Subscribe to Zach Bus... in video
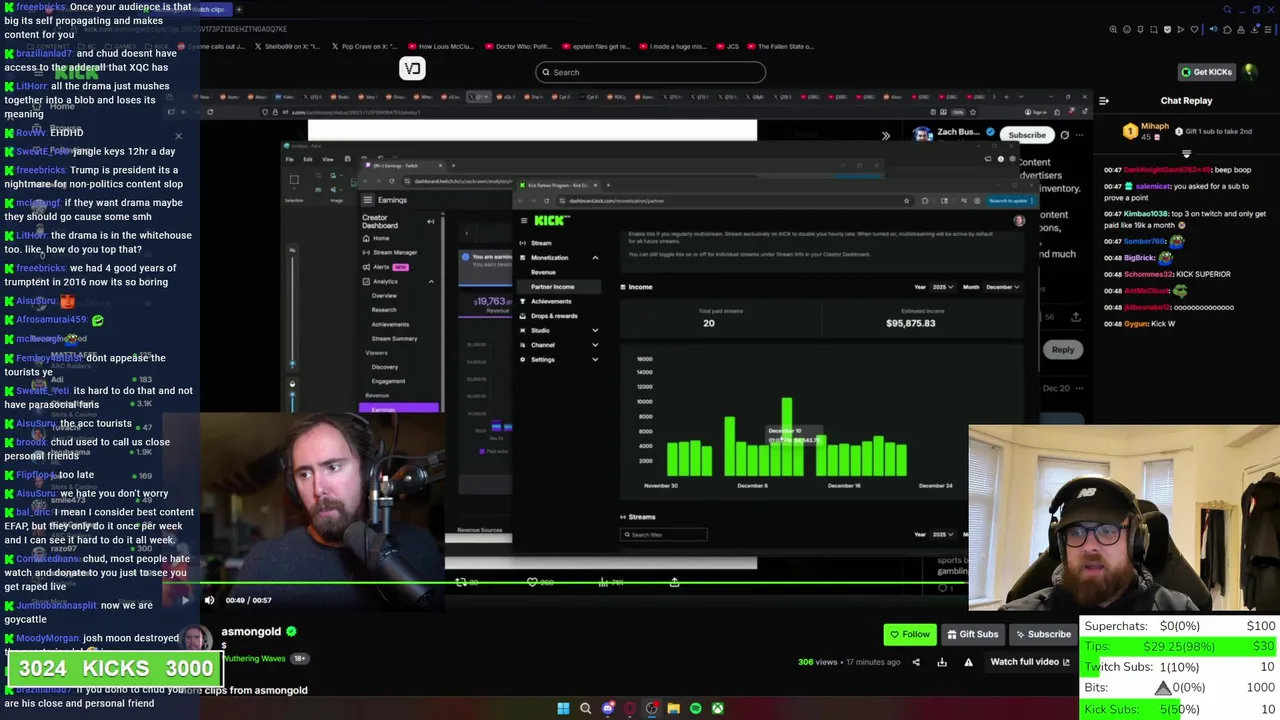Viewport: 1280px width, 720px height. pyautogui.click(x=1026, y=135)
